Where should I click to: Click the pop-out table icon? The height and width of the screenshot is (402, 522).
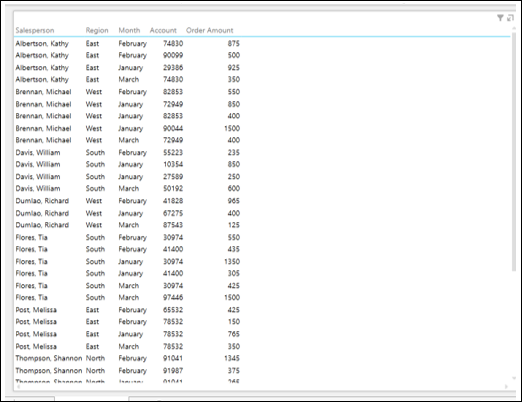(510, 18)
